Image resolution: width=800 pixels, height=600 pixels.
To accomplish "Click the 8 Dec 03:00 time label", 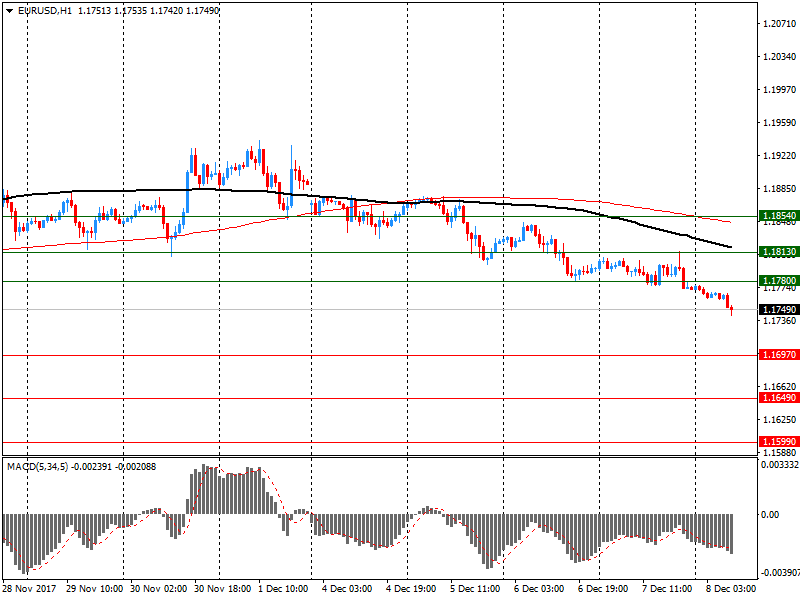I will click(730, 590).
